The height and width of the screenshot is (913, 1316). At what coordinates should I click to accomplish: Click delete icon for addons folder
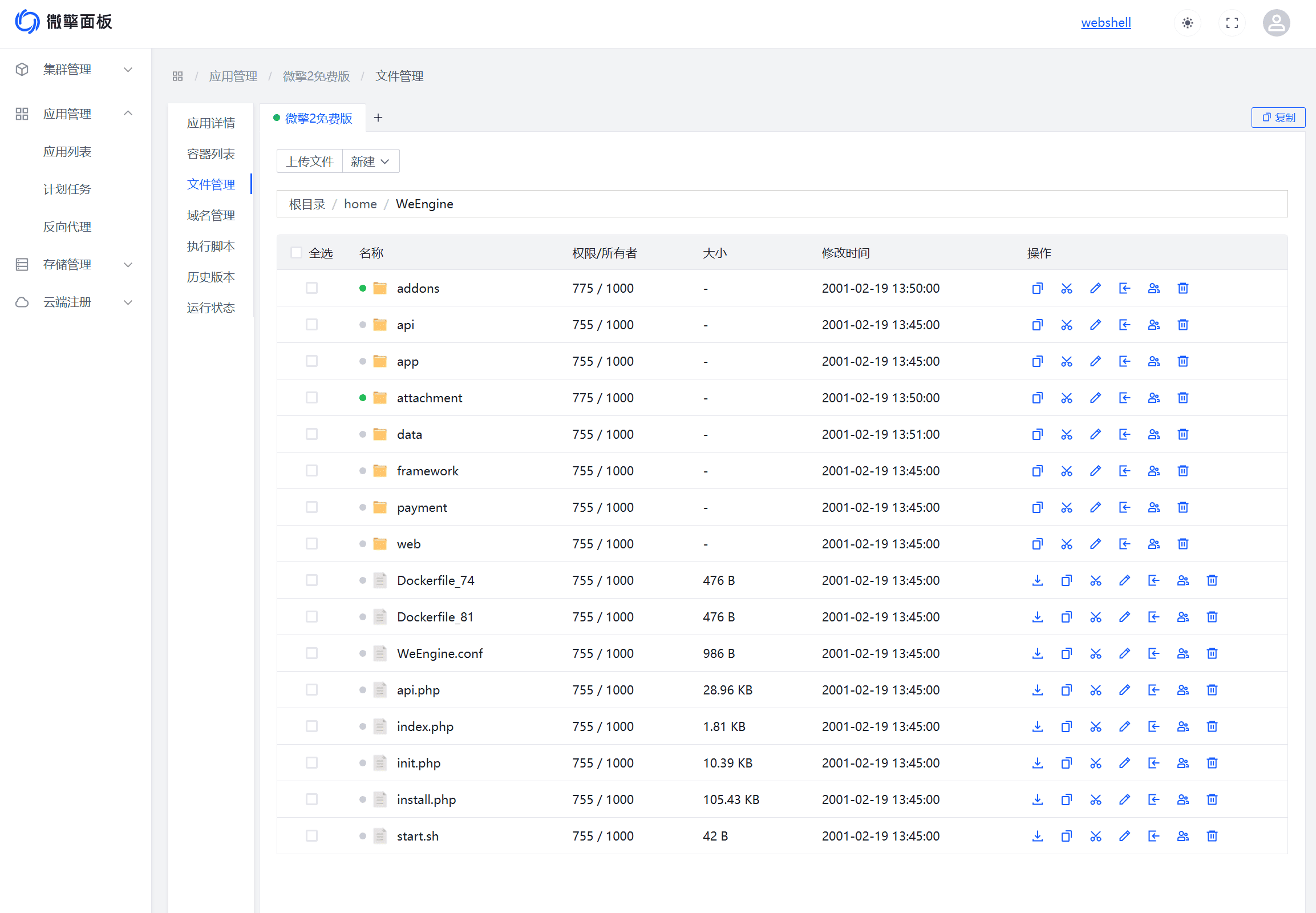(1183, 288)
